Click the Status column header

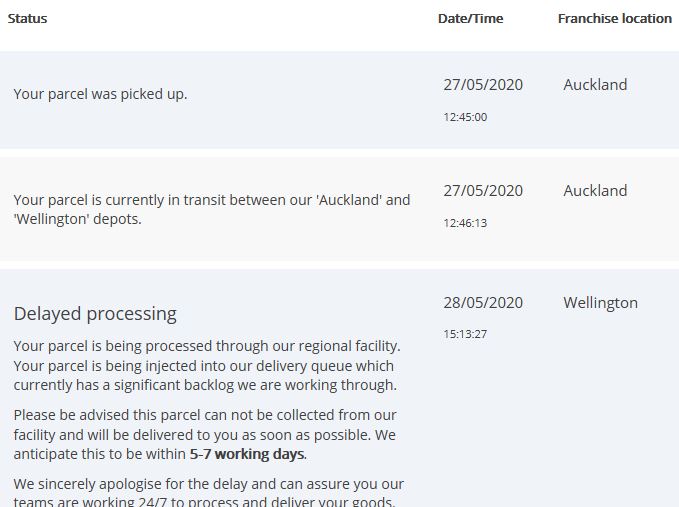28,18
